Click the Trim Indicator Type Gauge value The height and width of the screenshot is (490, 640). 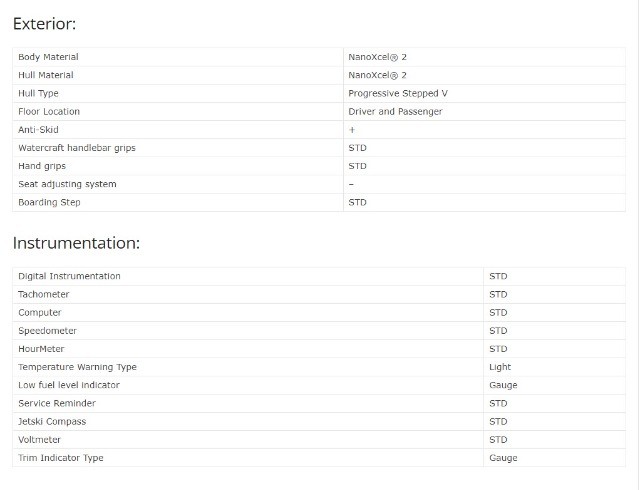point(503,458)
